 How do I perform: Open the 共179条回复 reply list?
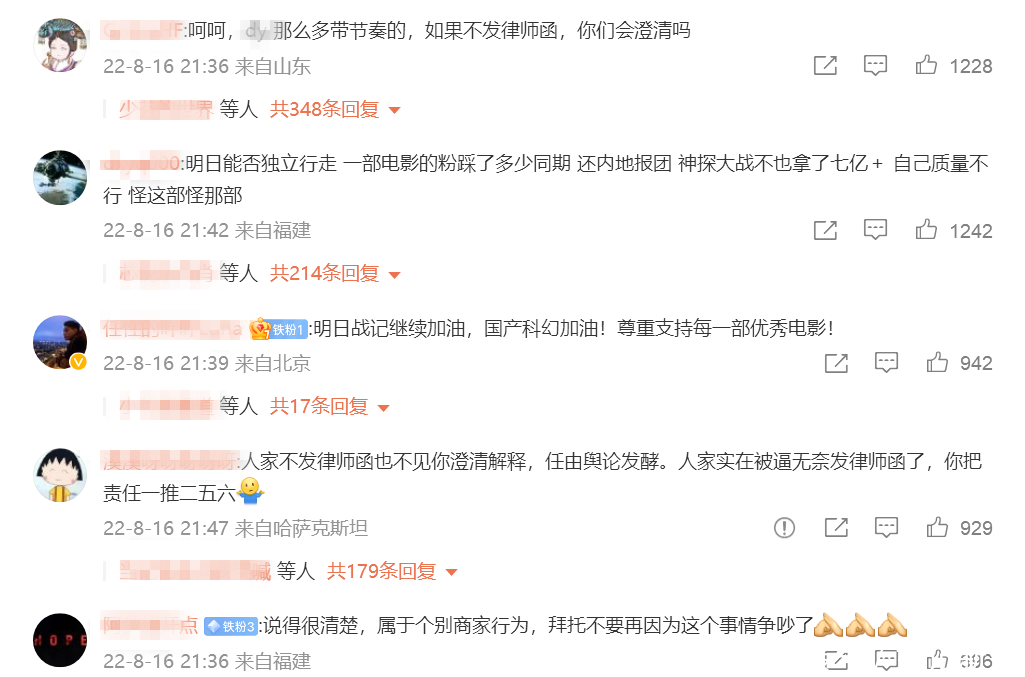[x=392, y=571]
